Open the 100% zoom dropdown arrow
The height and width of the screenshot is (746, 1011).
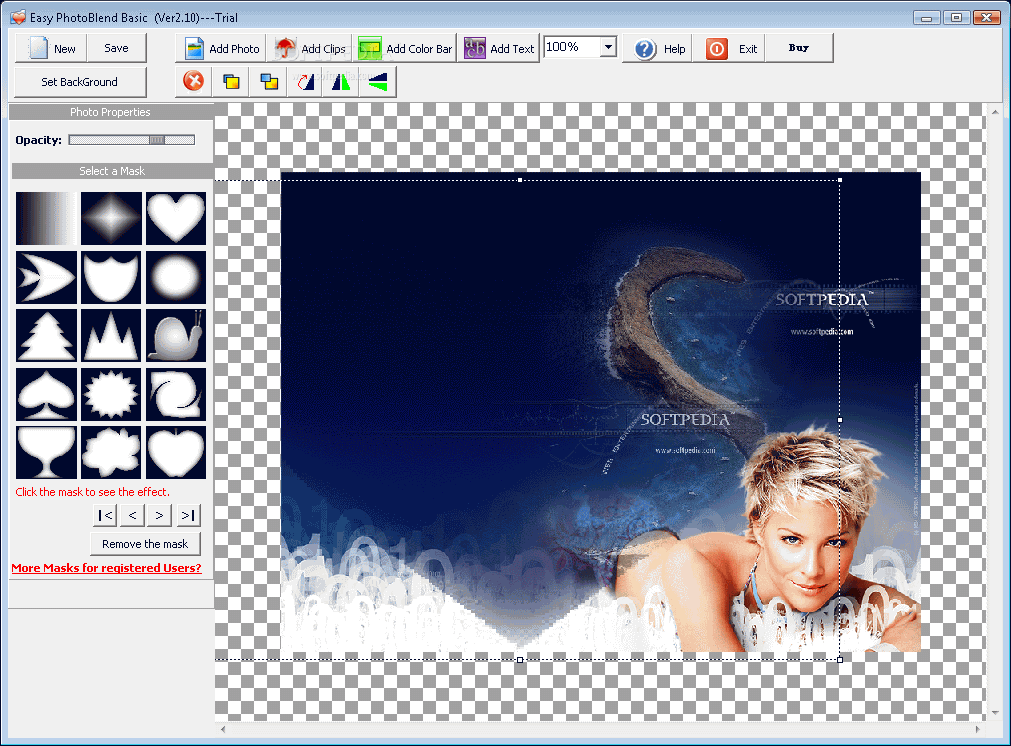pos(608,46)
